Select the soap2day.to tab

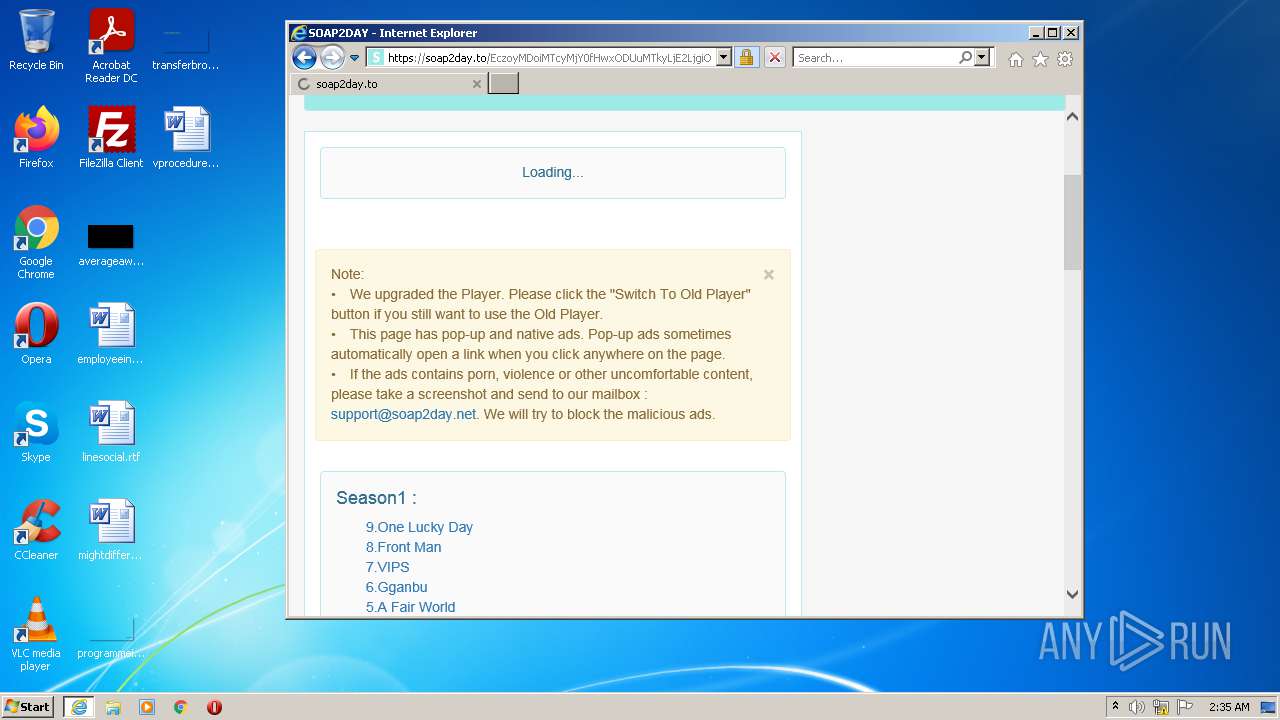390,84
